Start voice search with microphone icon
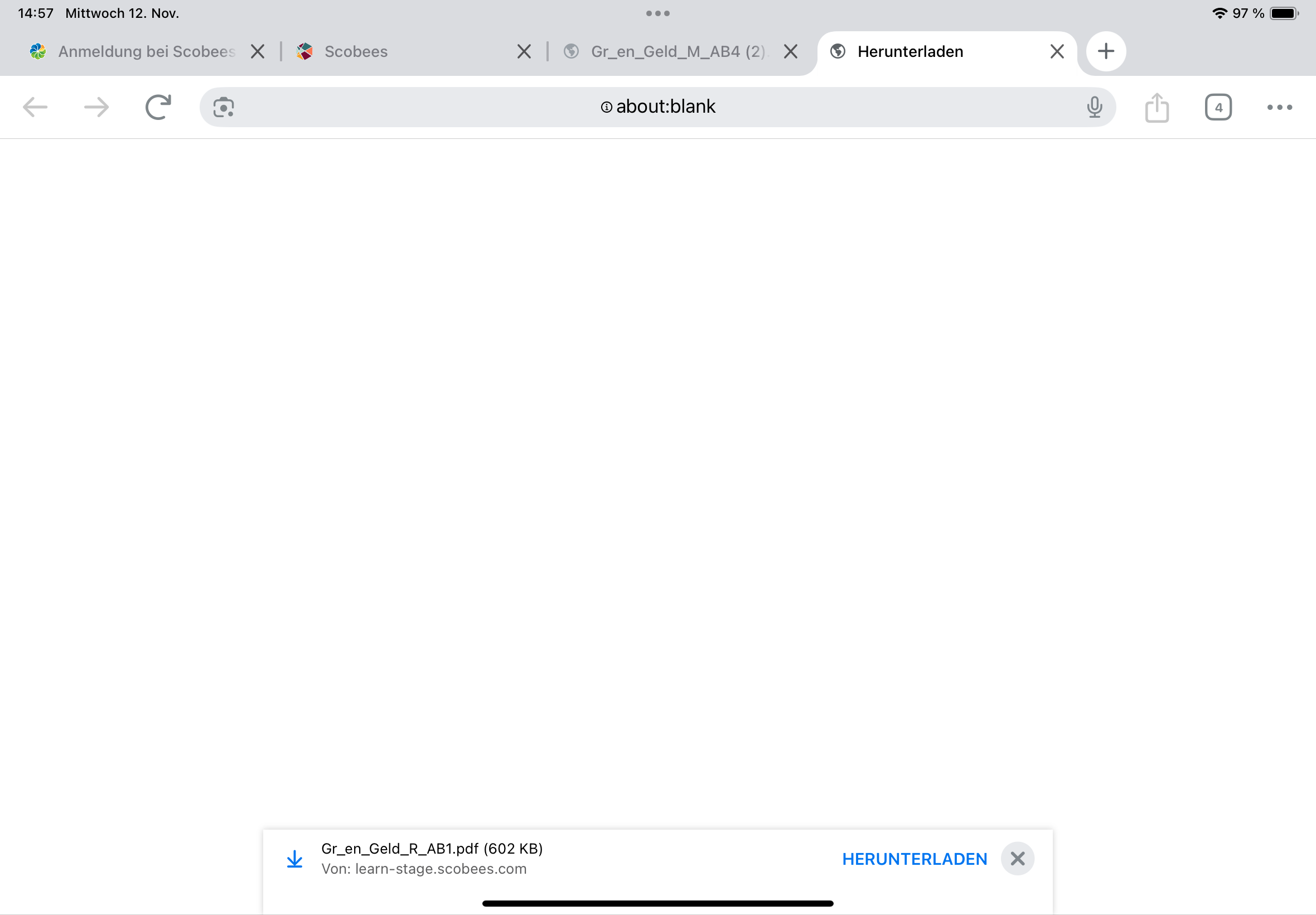This screenshot has width=1316, height=915. (x=1094, y=107)
